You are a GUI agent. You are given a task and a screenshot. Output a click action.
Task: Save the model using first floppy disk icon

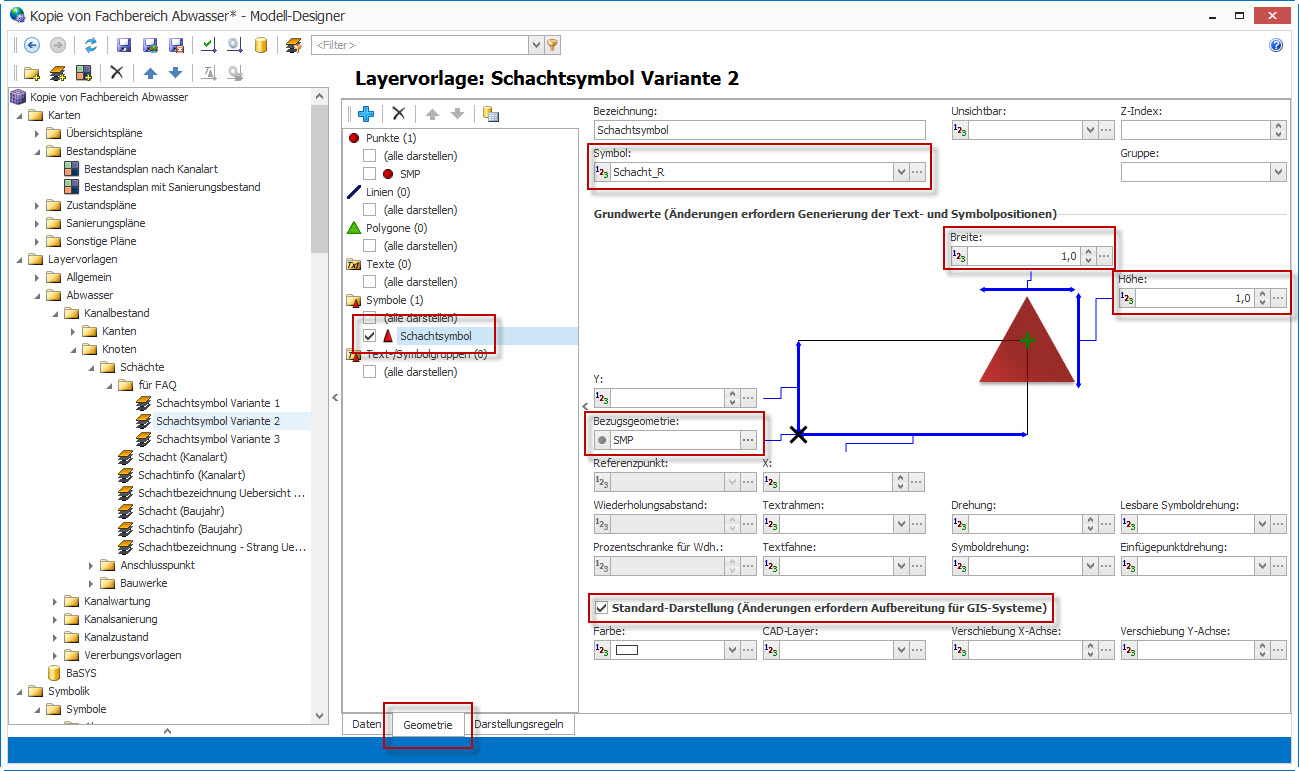tap(124, 45)
